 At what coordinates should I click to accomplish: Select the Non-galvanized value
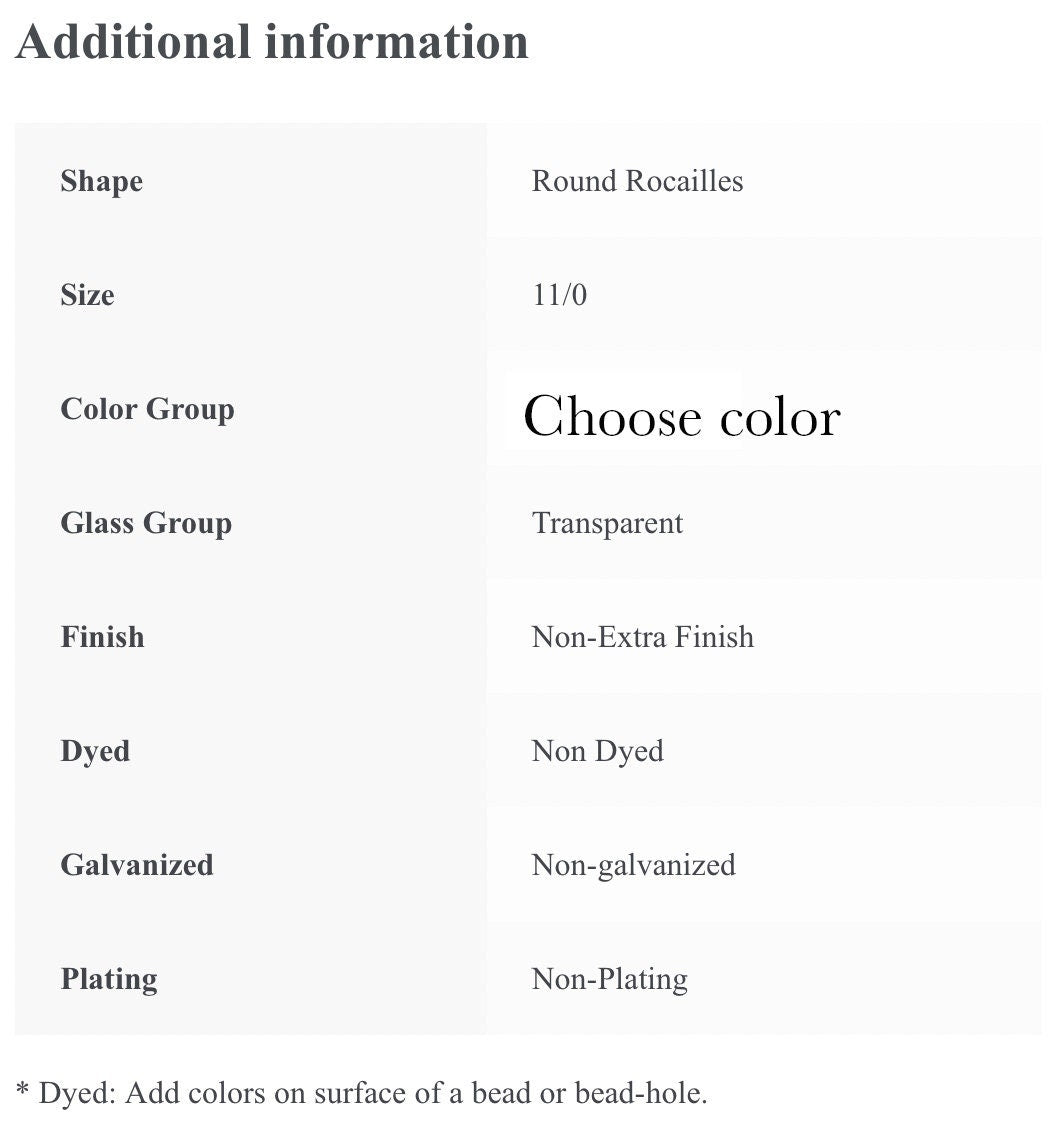click(633, 865)
